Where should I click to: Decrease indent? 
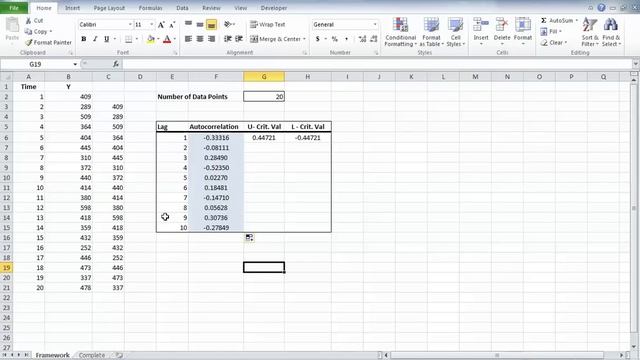tap(228, 39)
